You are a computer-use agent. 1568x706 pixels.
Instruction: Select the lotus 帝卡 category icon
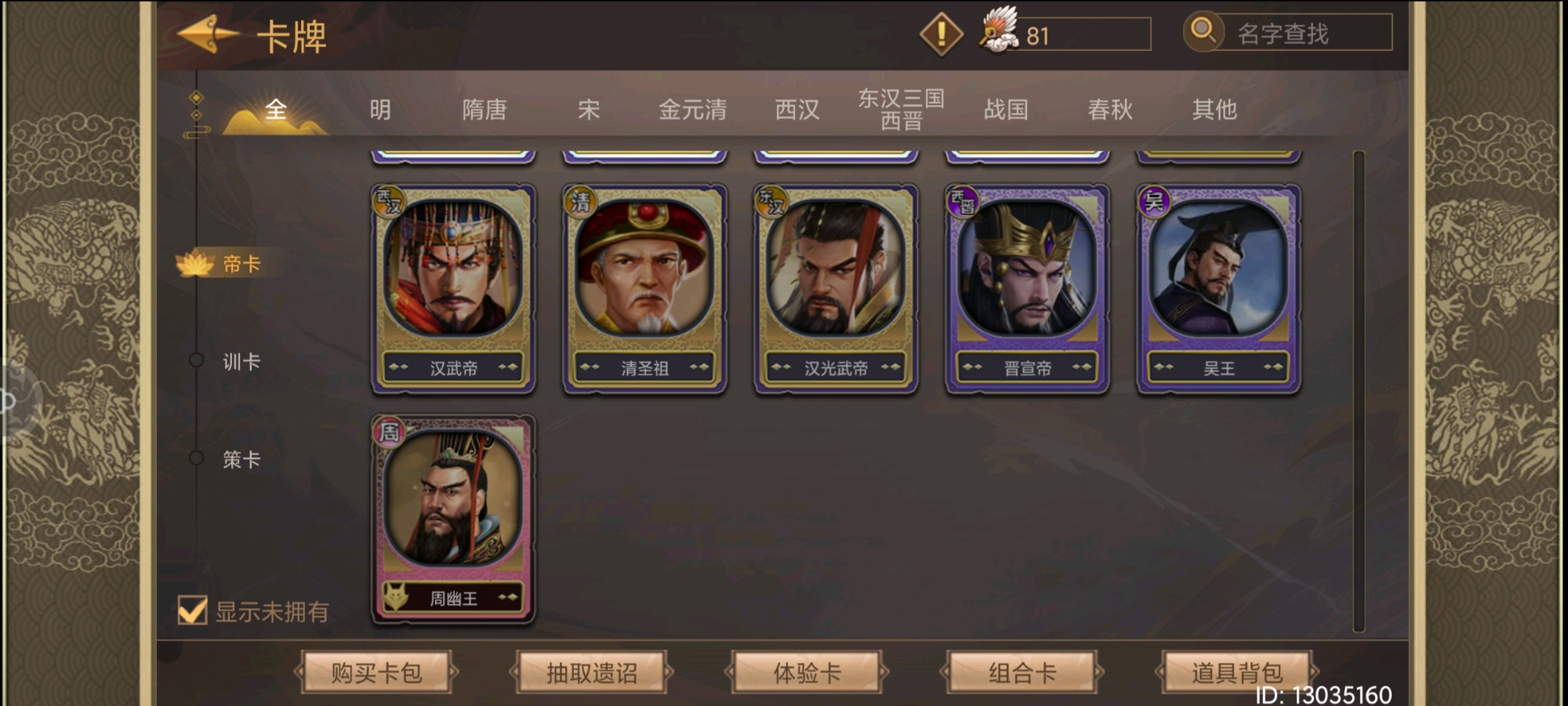194,264
